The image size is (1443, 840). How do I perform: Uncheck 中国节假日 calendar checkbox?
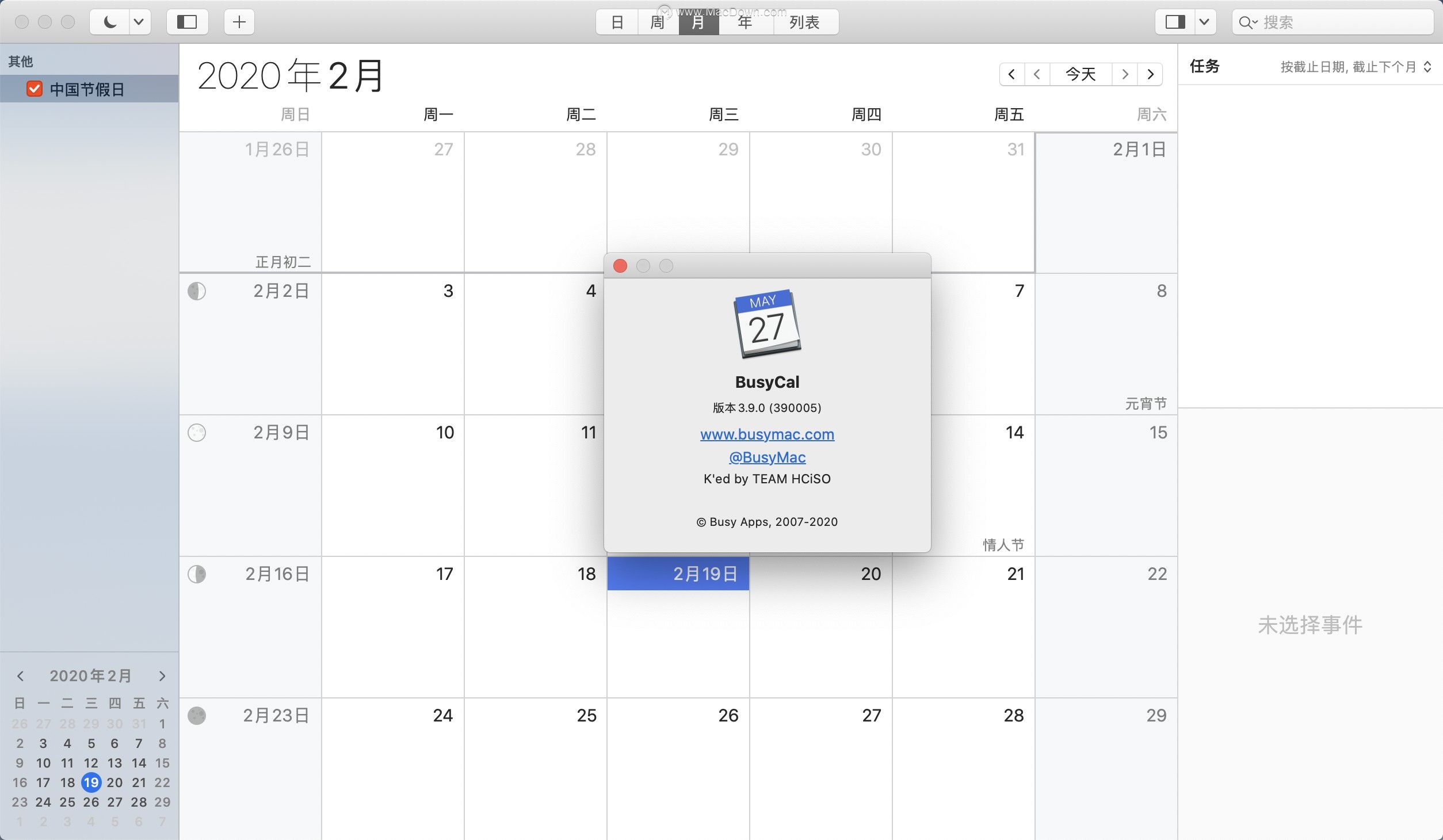(x=35, y=89)
